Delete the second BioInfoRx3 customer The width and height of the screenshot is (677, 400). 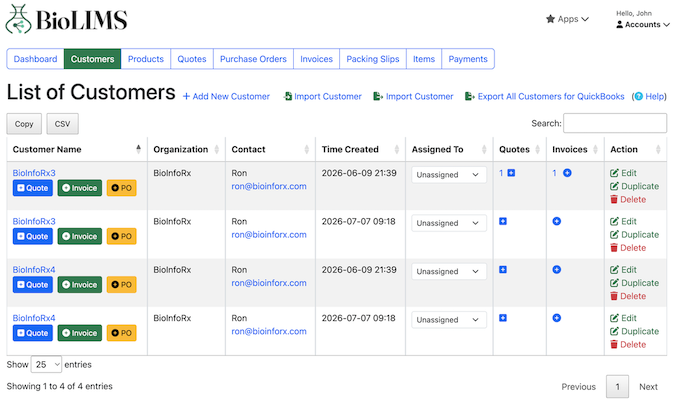628,248
